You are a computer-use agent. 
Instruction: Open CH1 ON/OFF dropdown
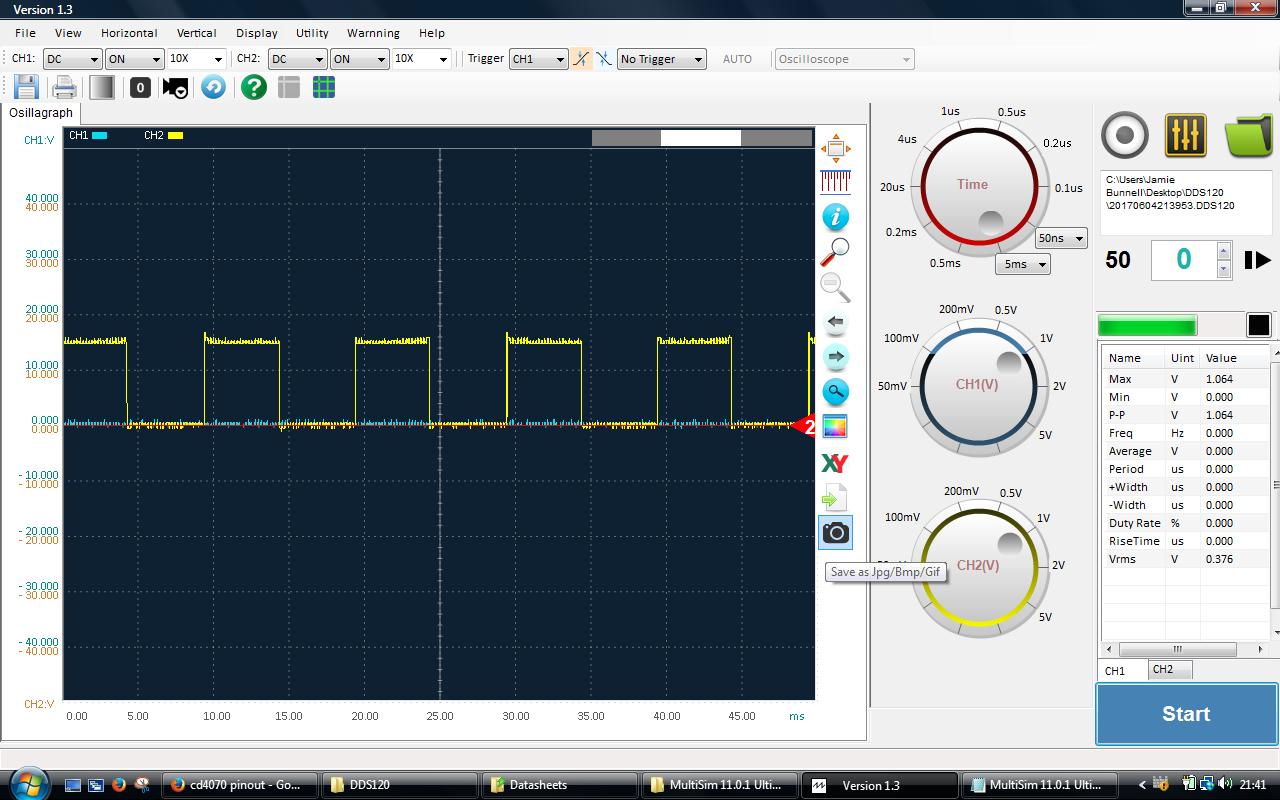click(134, 59)
